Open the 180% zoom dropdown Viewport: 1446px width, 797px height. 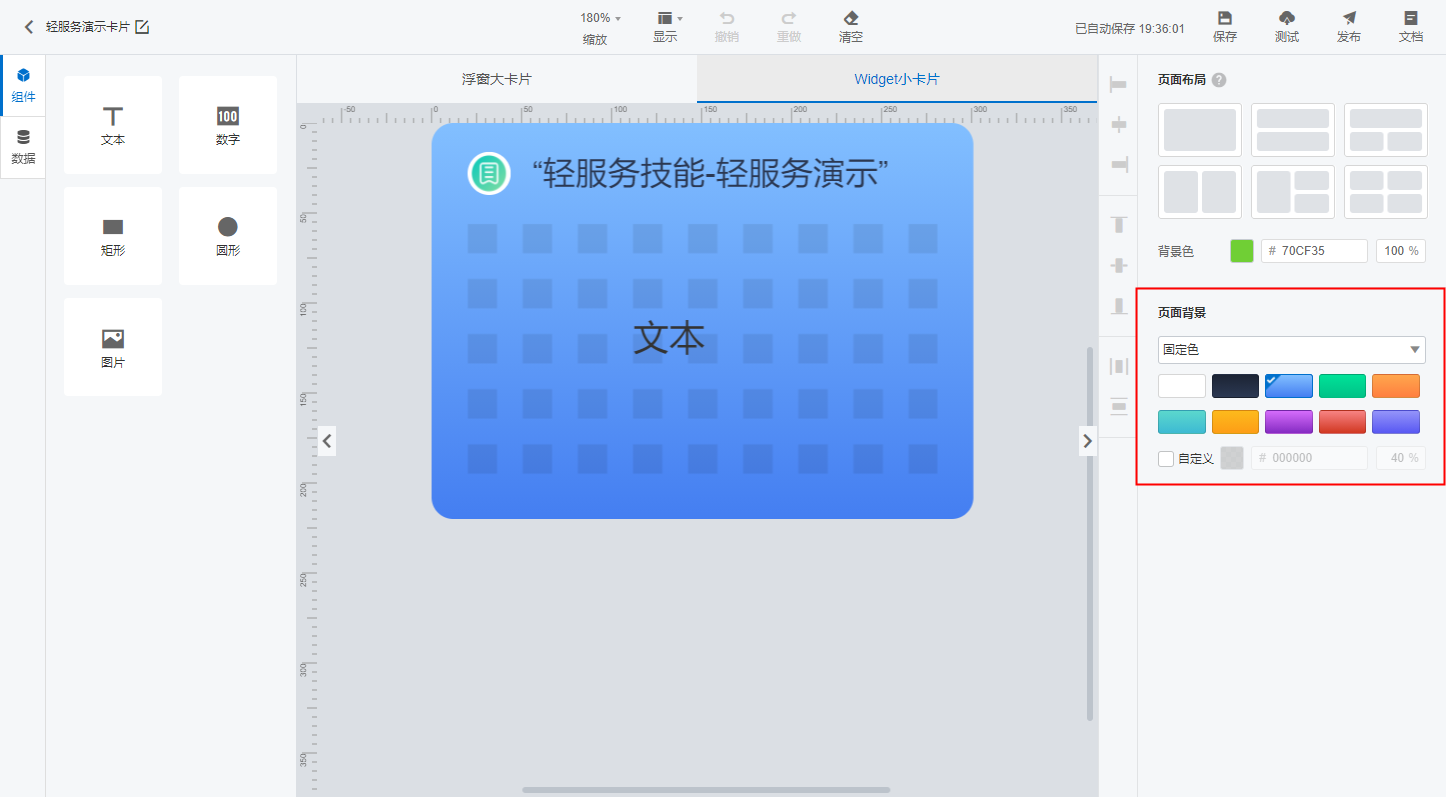point(600,18)
